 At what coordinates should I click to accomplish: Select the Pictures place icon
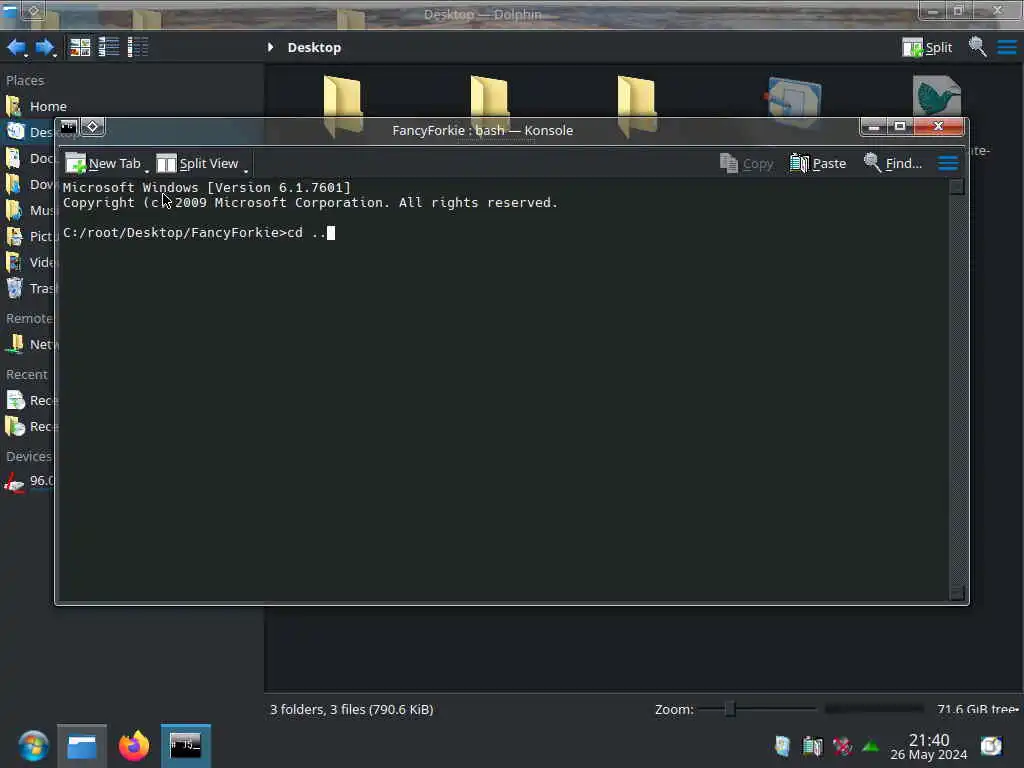(x=14, y=236)
